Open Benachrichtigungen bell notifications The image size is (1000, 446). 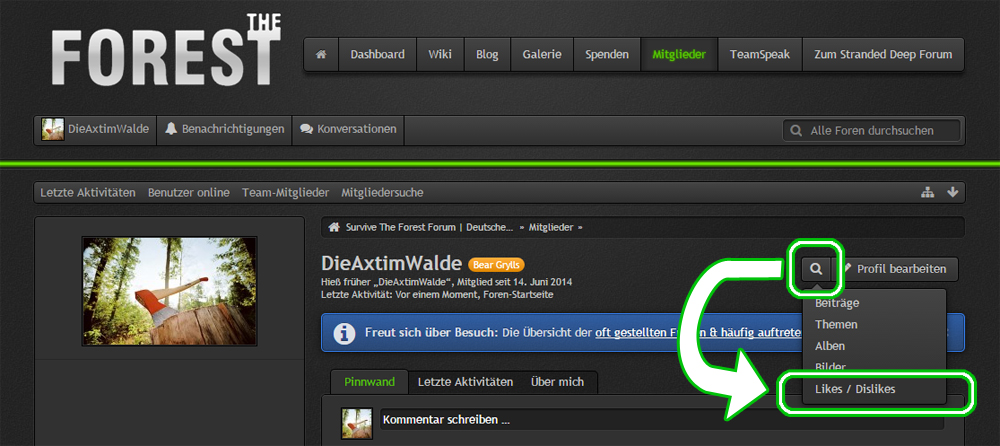tap(224, 129)
